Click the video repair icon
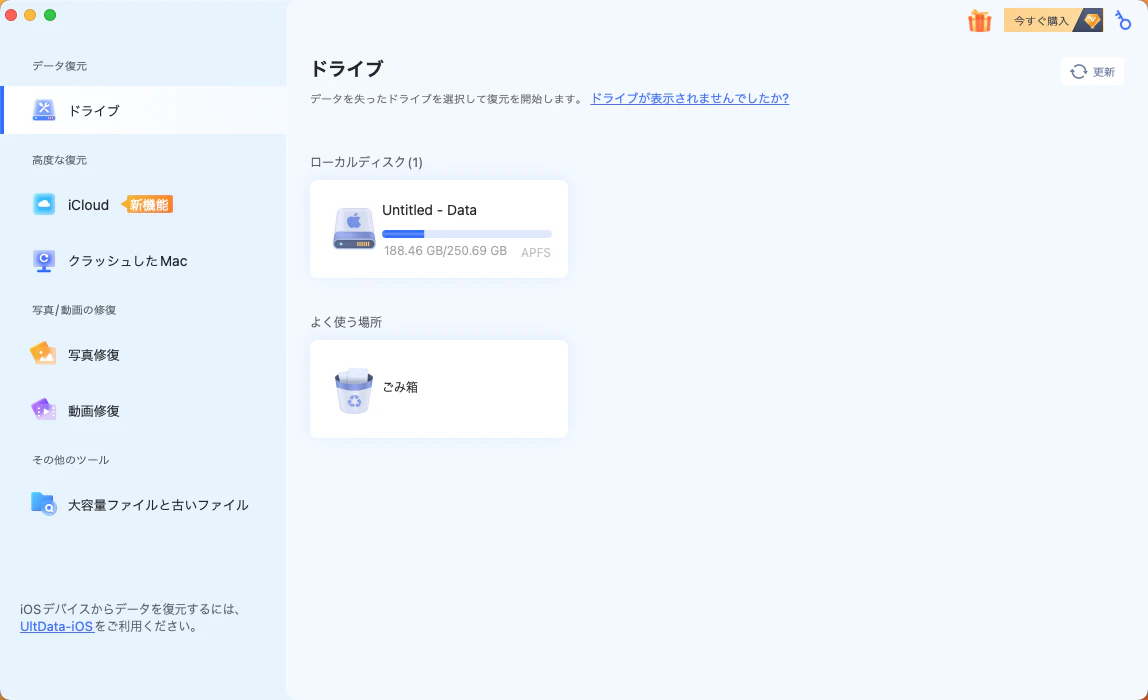Screen dimensions: 1148x700 (x=43, y=410)
